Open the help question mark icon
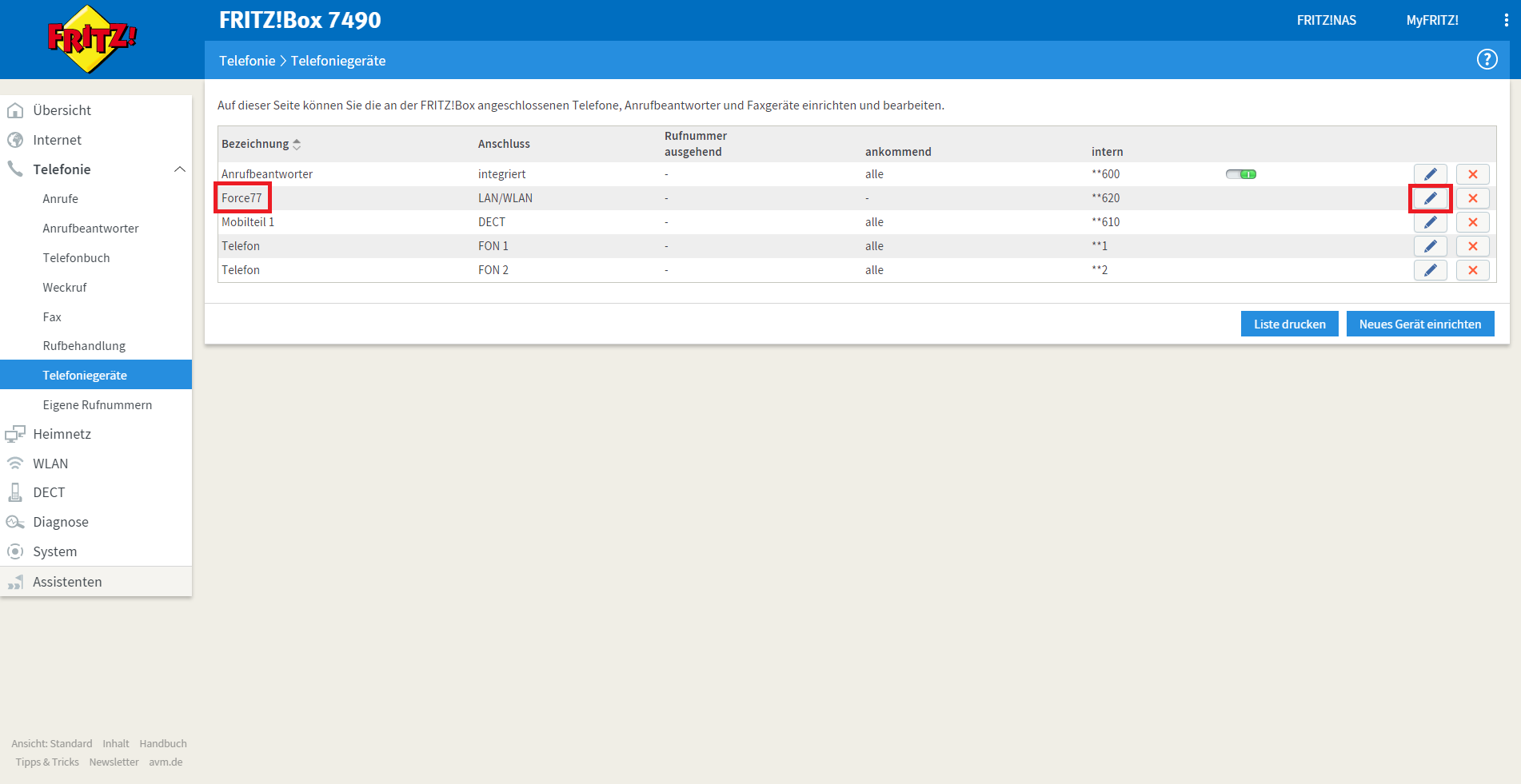This screenshot has width=1521, height=784. point(1487,59)
